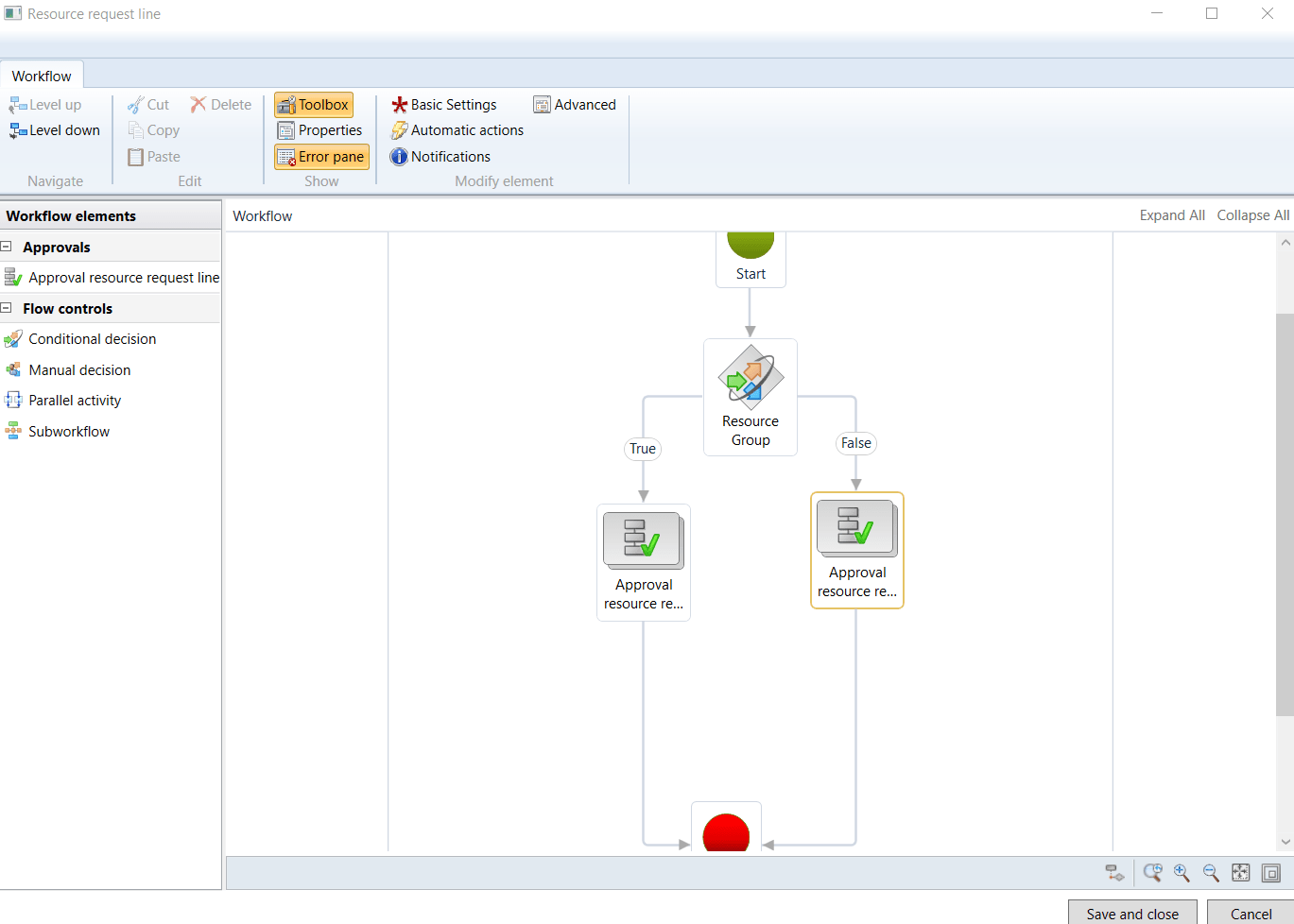Click Expand All in the workflow header
The height and width of the screenshot is (924, 1294).
(x=1171, y=215)
